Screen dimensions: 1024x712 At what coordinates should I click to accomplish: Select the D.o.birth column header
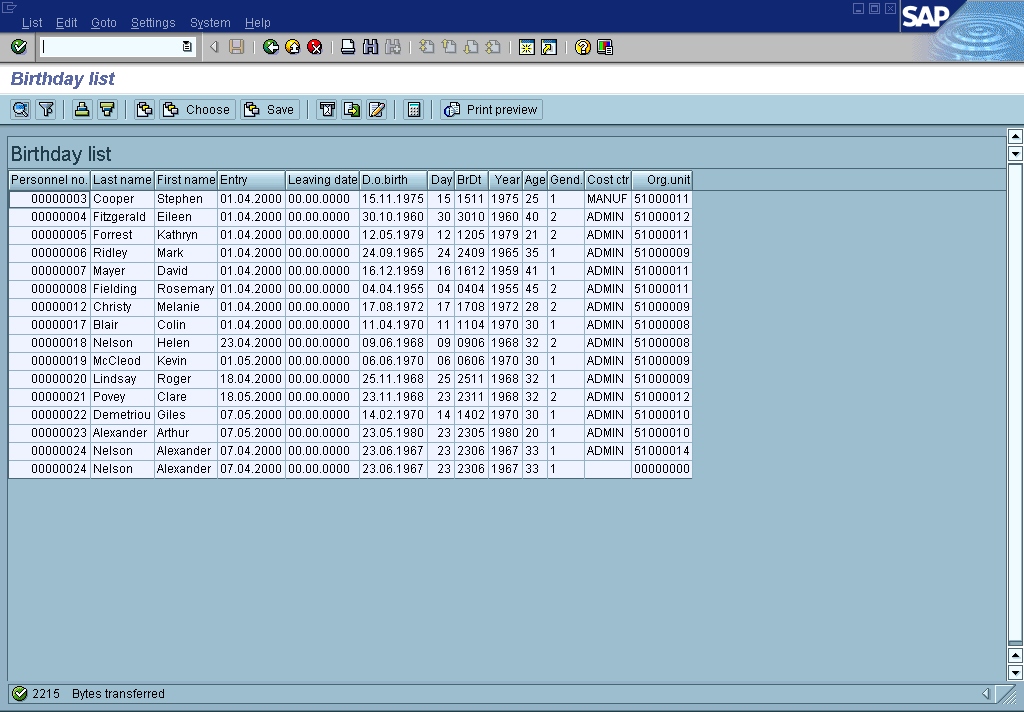(x=393, y=180)
